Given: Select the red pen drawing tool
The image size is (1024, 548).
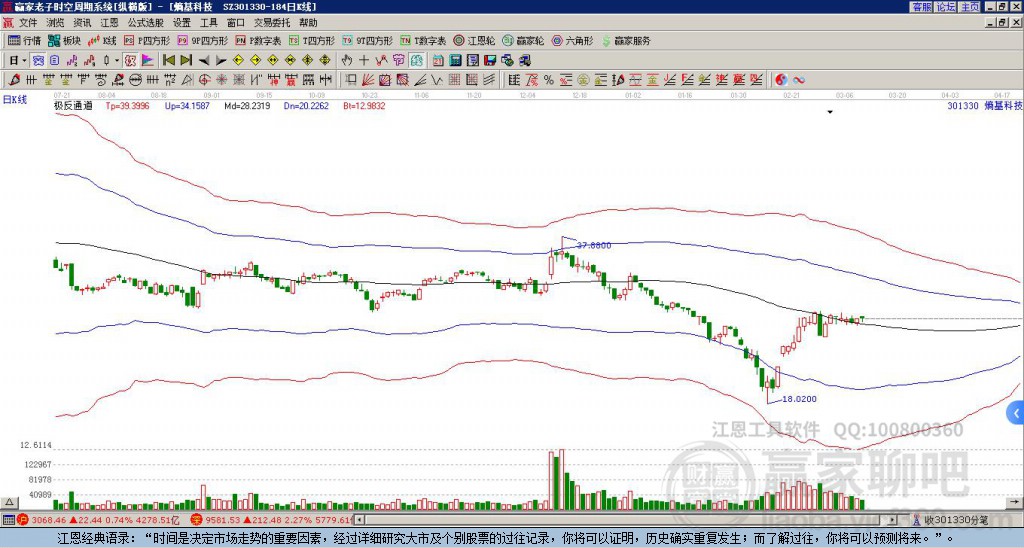Looking at the screenshot, I should 14,80.
